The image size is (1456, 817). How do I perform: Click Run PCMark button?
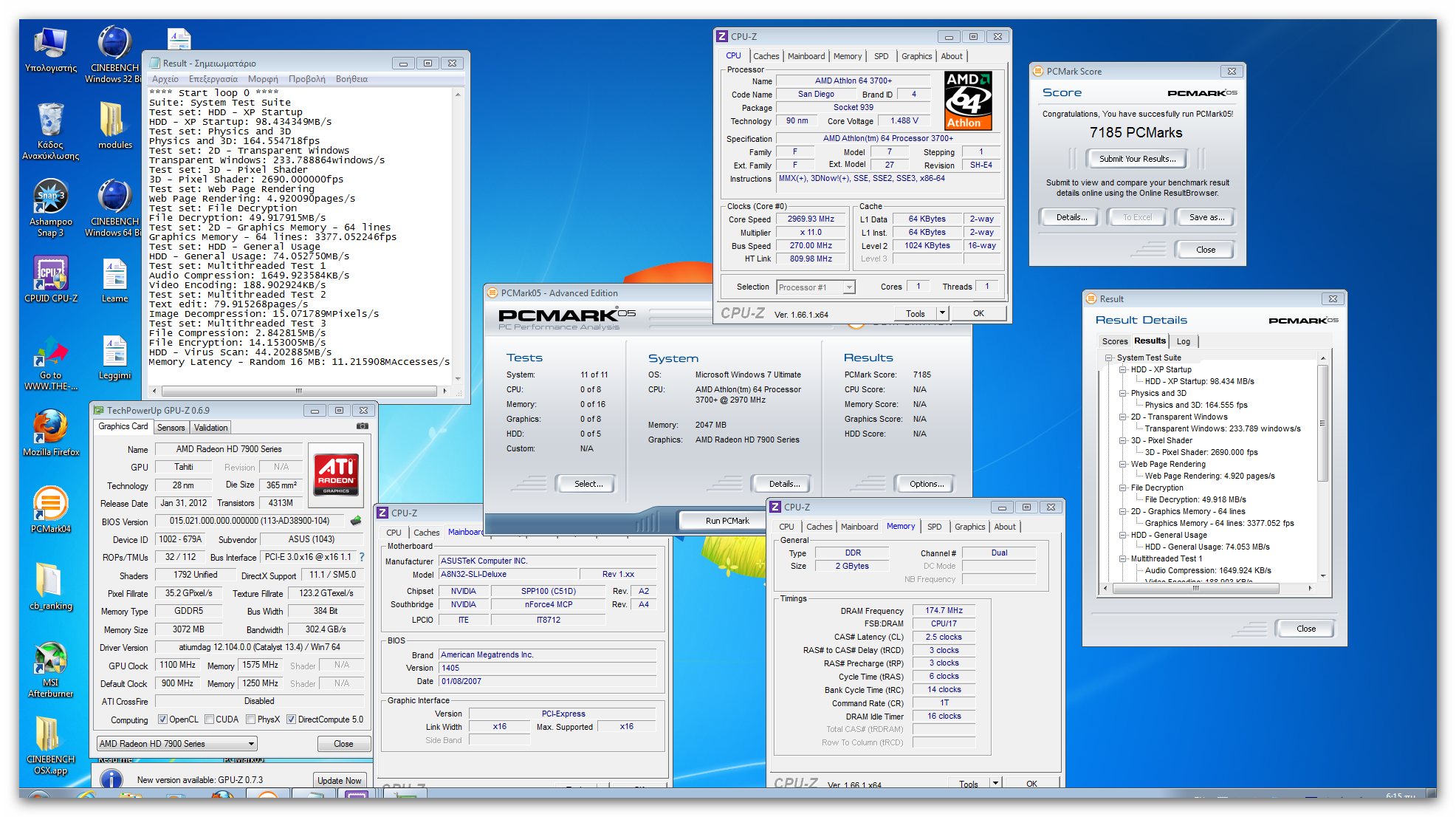pos(727,521)
